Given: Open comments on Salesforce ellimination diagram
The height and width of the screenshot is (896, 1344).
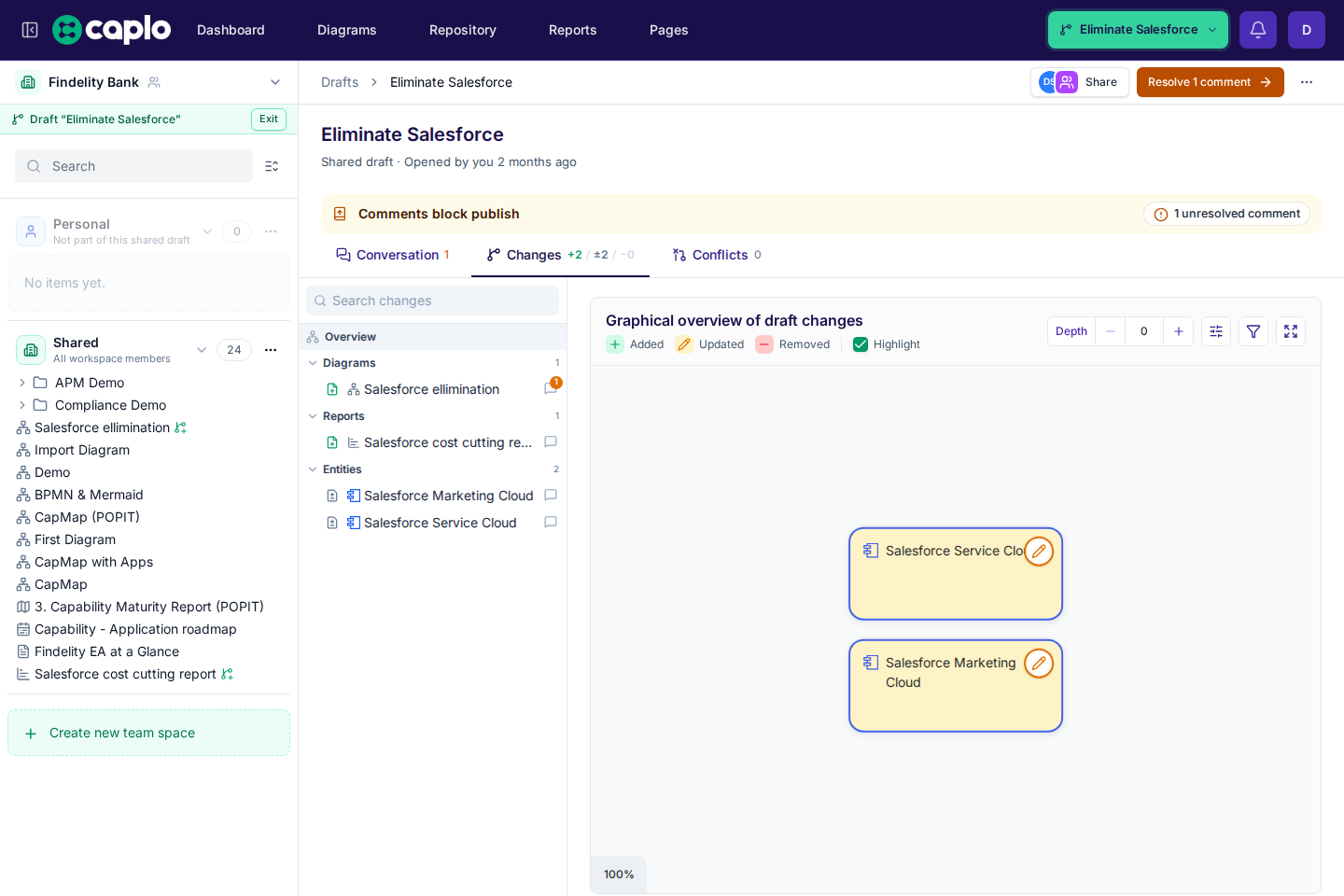Looking at the screenshot, I should click(551, 388).
